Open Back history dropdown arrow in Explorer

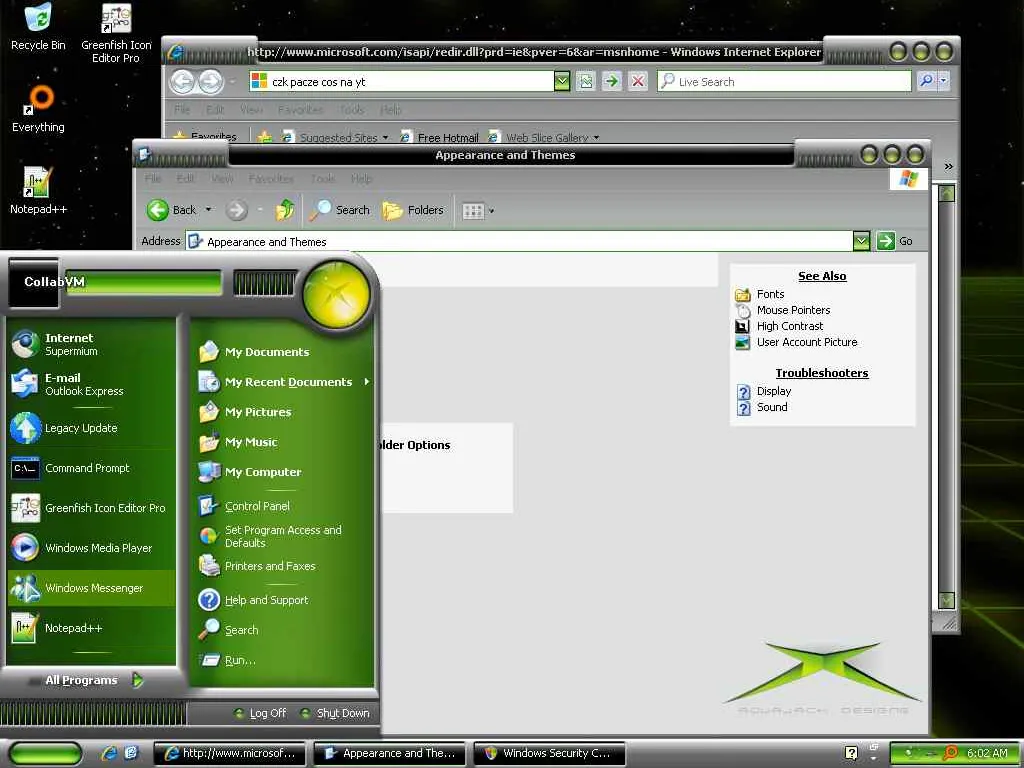click(x=208, y=210)
